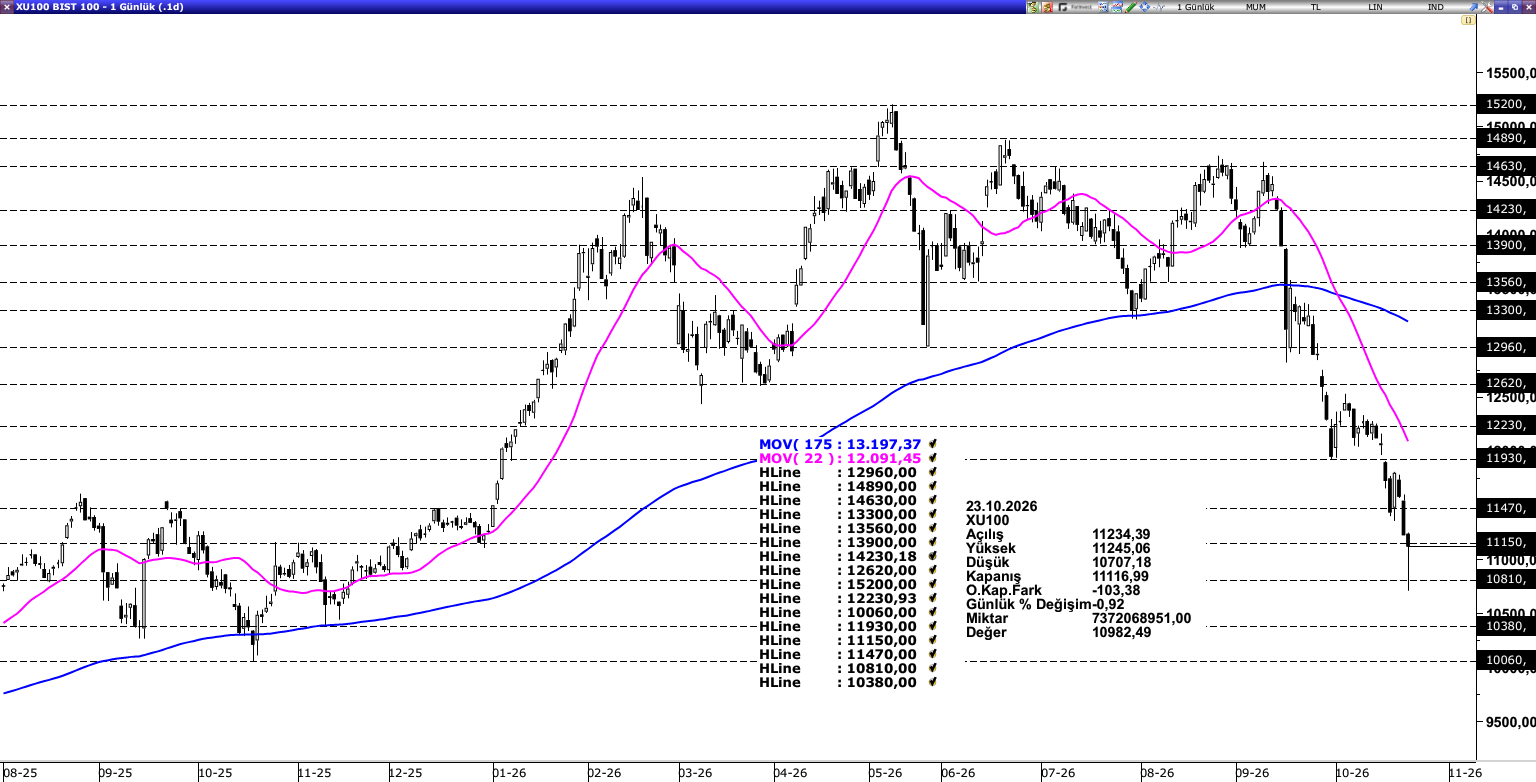The height and width of the screenshot is (782, 1536).
Task: Click the Kapanış value 11116,99
Action: tap(1121, 576)
